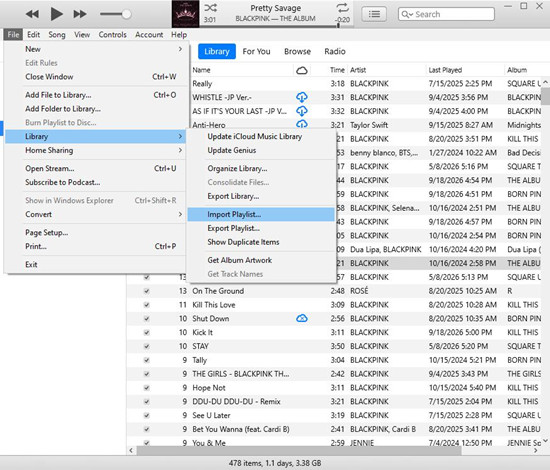The image size is (550, 470).
Task: Expand the New submenu arrow
Action: pos(180,49)
